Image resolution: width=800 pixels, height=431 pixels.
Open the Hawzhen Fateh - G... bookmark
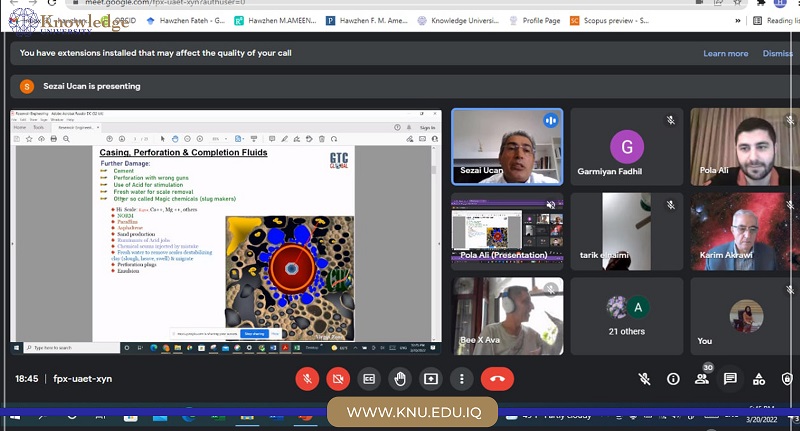point(186,20)
